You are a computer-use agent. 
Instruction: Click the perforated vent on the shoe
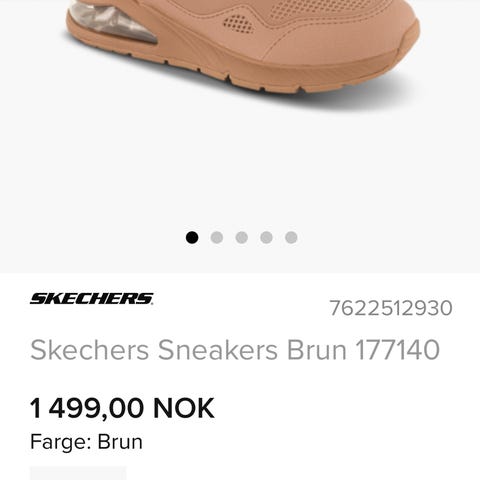click(x=238, y=24)
